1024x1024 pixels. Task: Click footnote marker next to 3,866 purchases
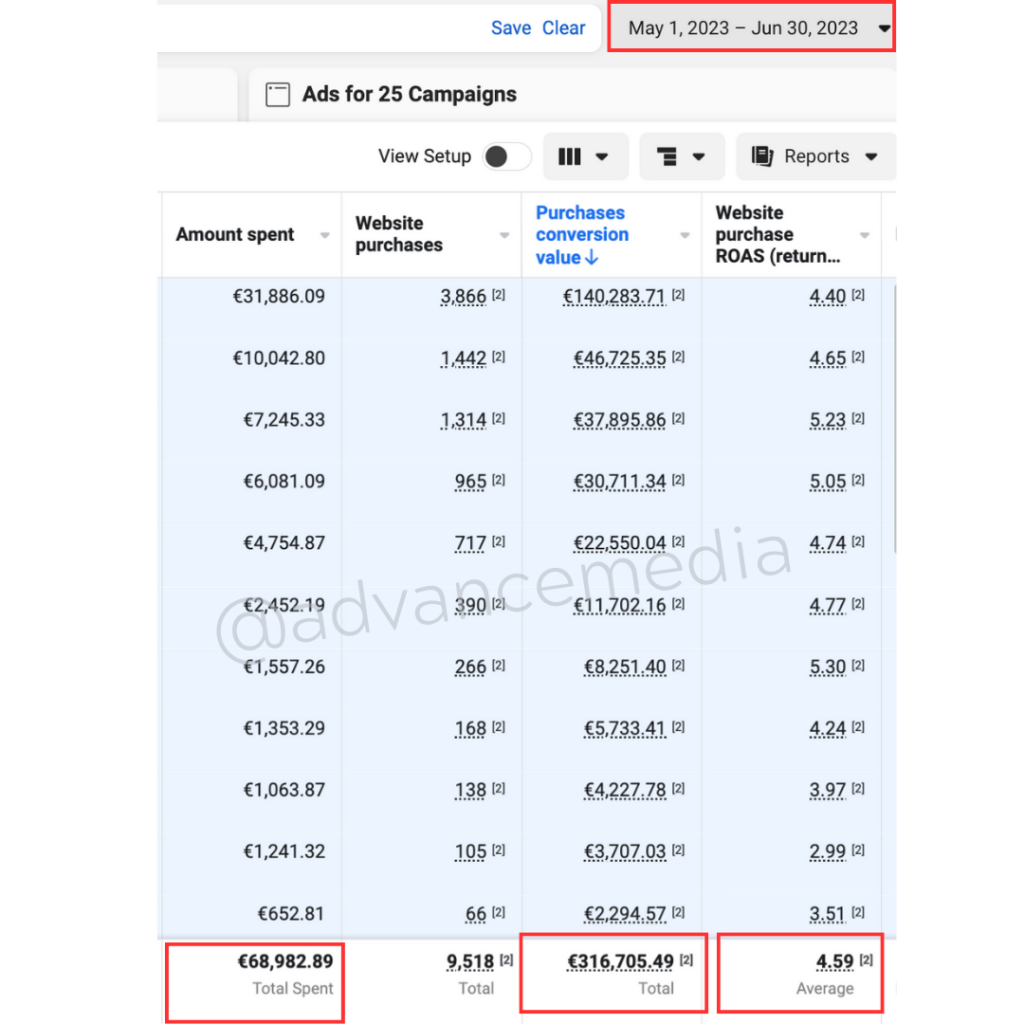[x=499, y=296]
